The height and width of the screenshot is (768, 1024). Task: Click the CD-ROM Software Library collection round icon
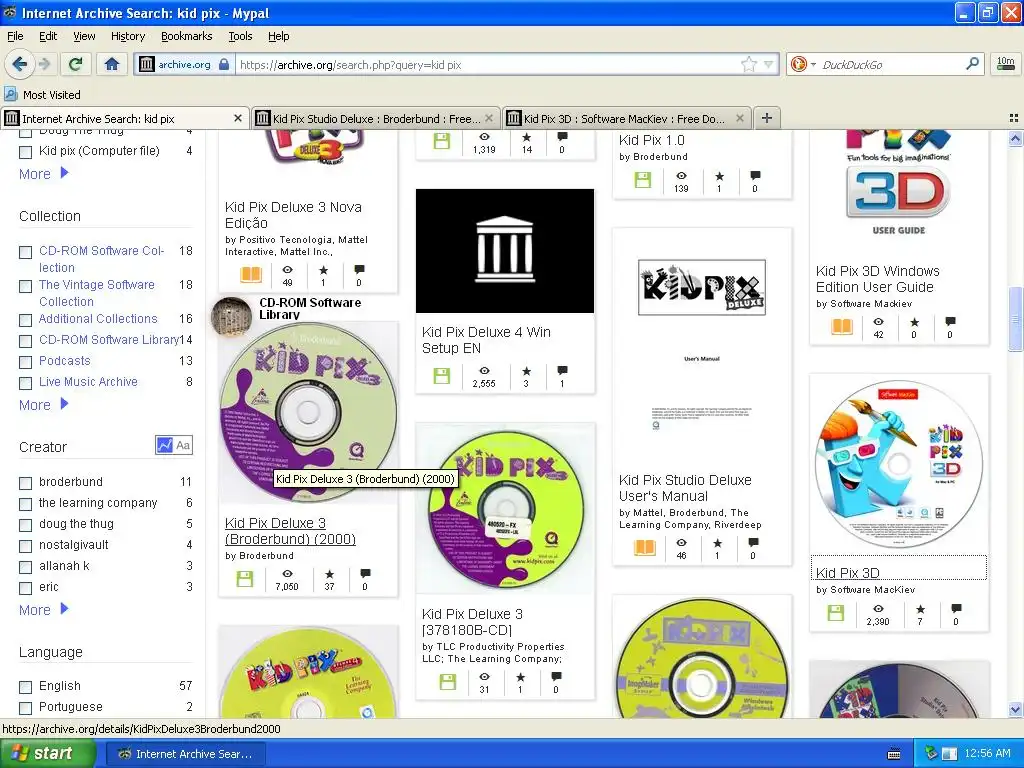tap(231, 316)
